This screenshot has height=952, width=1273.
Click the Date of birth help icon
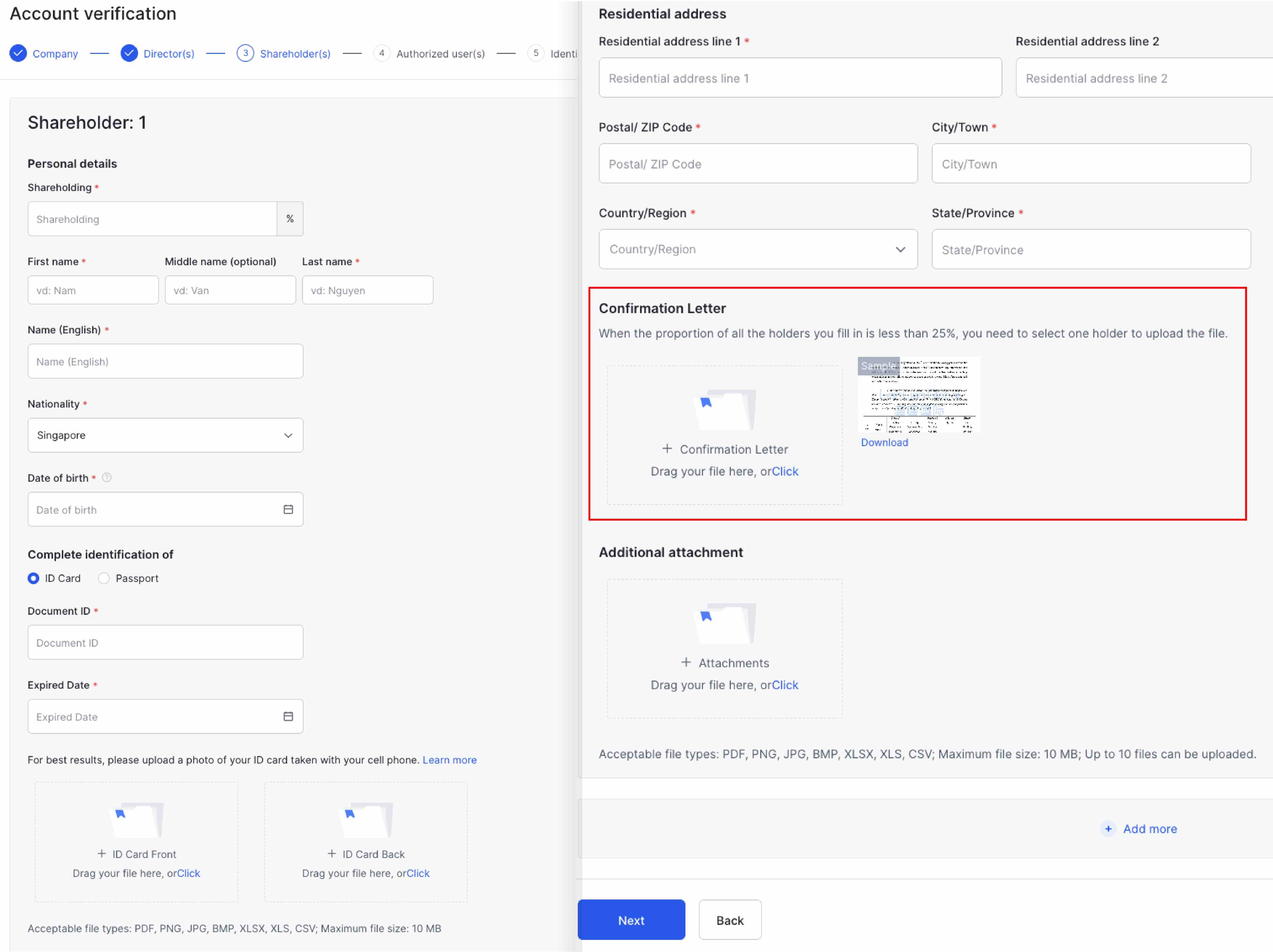pyautogui.click(x=106, y=478)
